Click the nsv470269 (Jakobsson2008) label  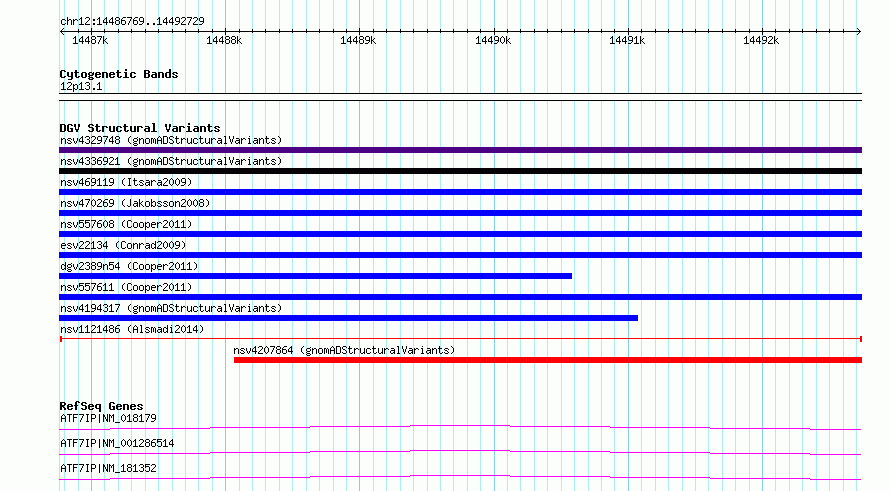click(135, 203)
